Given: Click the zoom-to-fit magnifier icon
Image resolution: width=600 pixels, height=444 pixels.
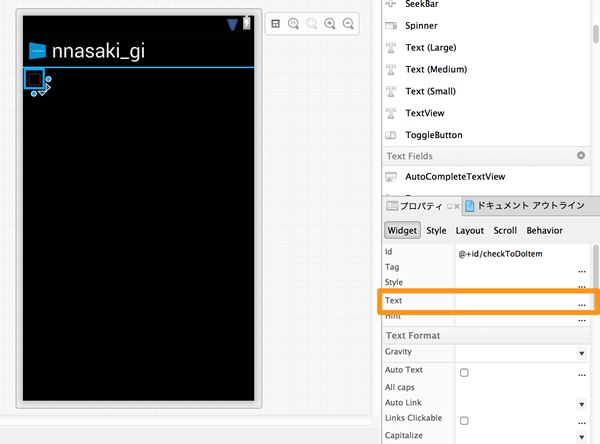Looking at the screenshot, I should pyautogui.click(x=312, y=24).
